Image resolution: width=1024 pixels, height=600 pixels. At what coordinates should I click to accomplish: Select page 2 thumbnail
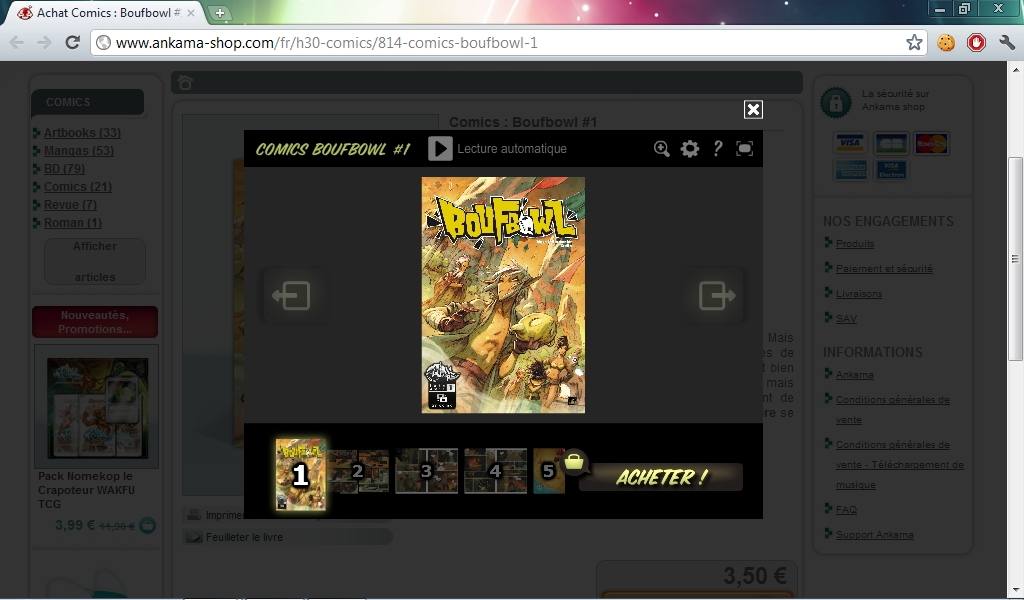point(359,471)
